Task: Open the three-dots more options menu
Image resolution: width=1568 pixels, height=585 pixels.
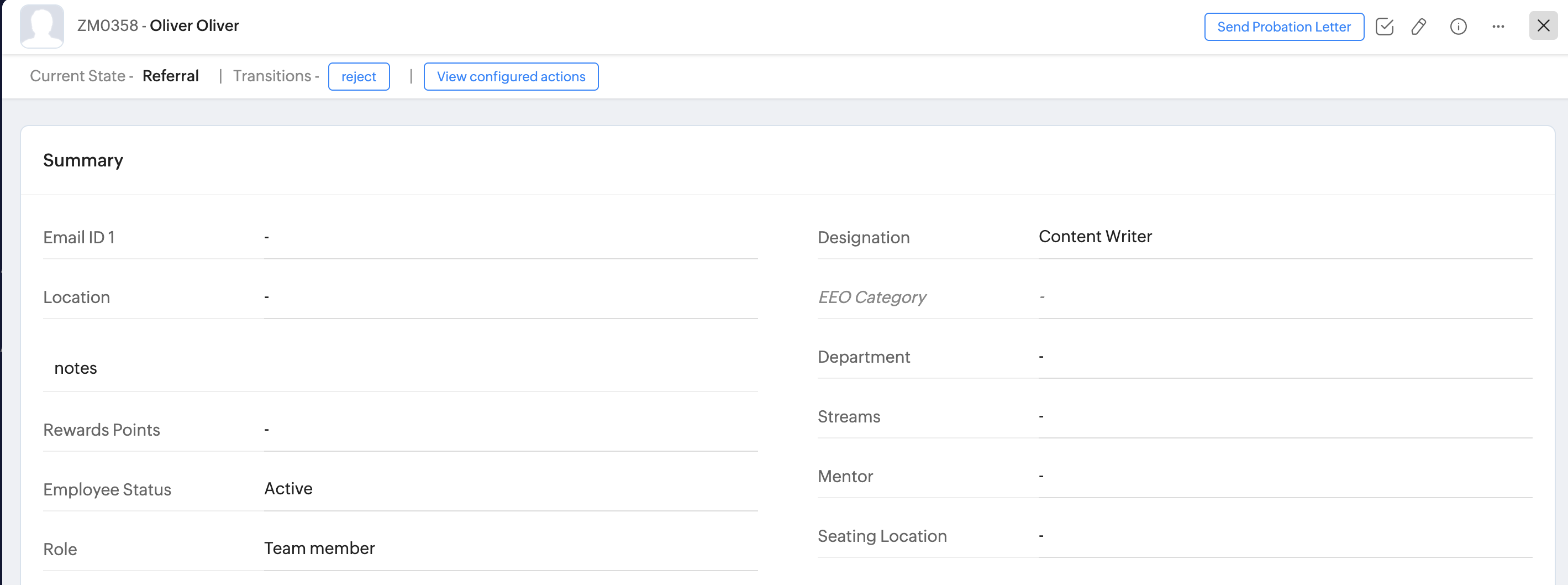Action: (1498, 27)
